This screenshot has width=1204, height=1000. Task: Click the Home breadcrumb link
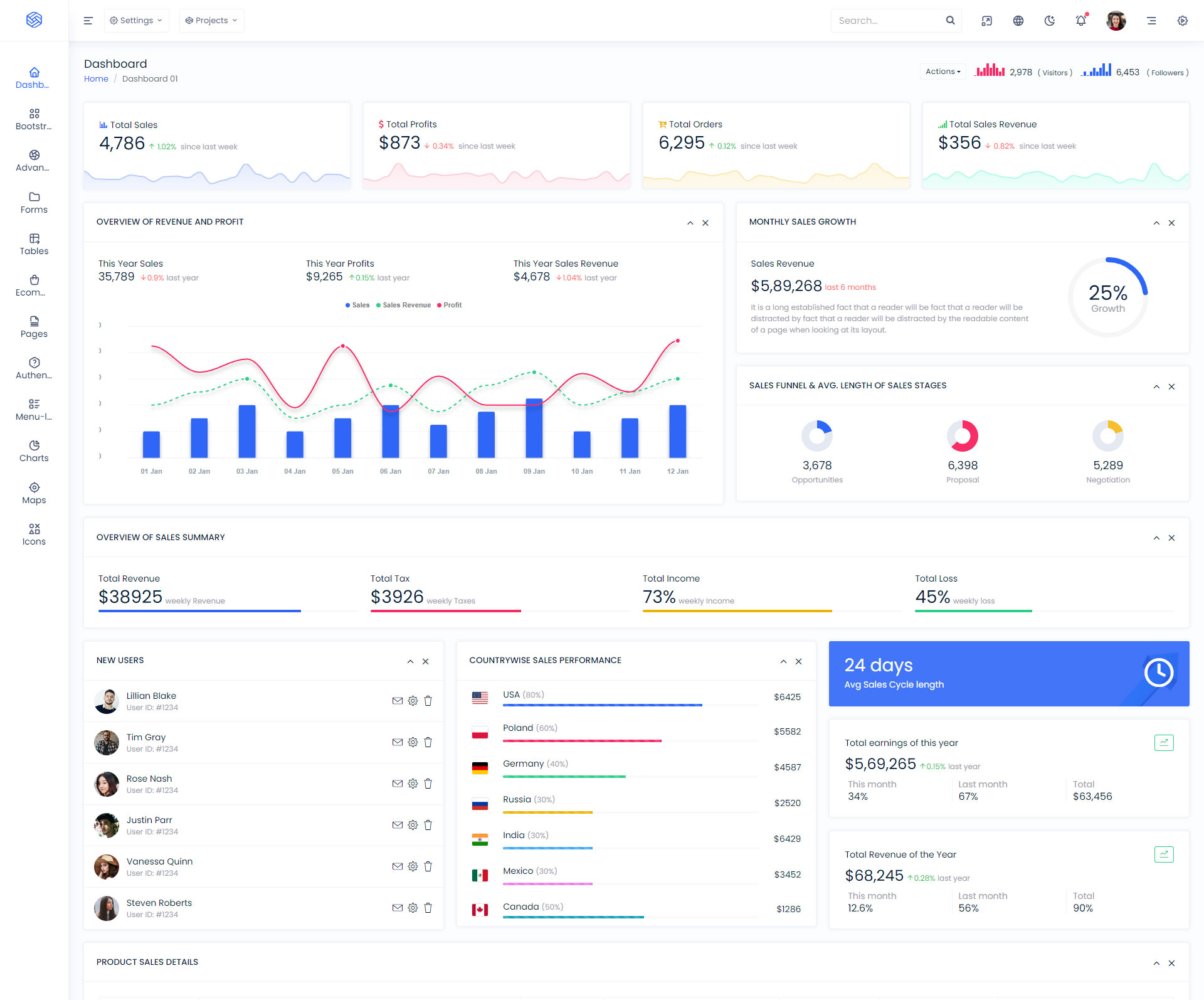click(96, 79)
